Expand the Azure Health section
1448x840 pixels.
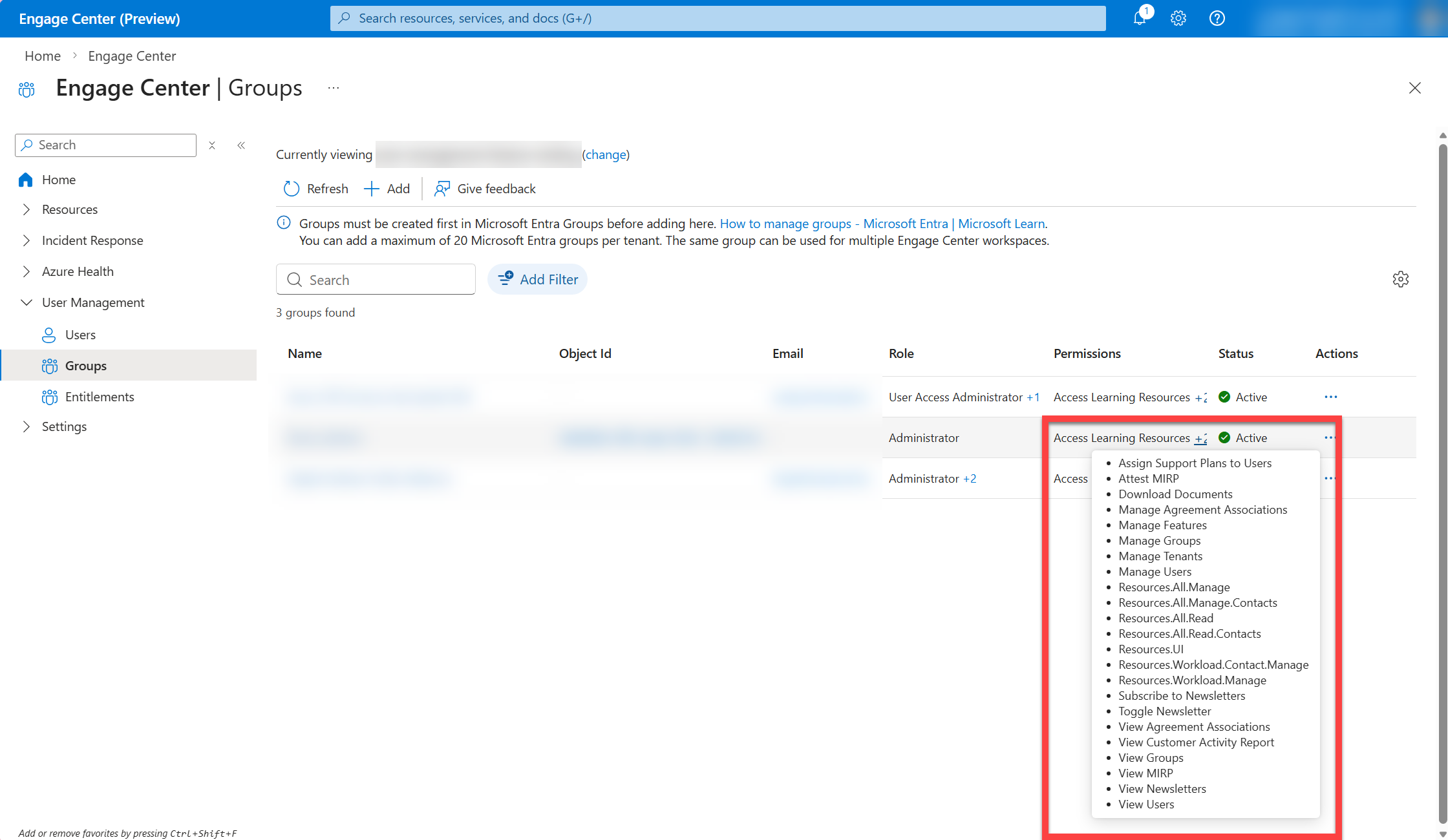click(27, 271)
